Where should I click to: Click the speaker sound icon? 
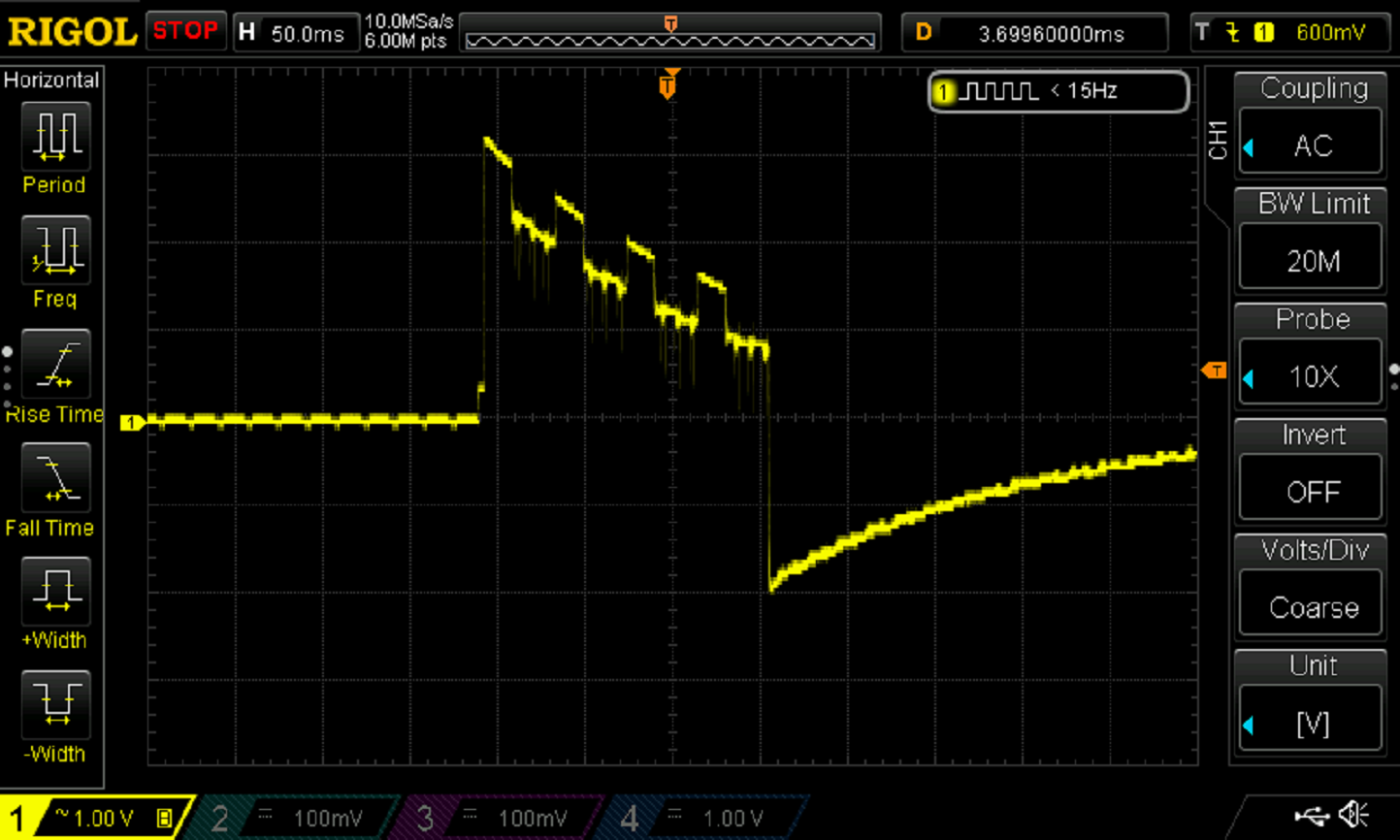pyautogui.click(x=1355, y=815)
